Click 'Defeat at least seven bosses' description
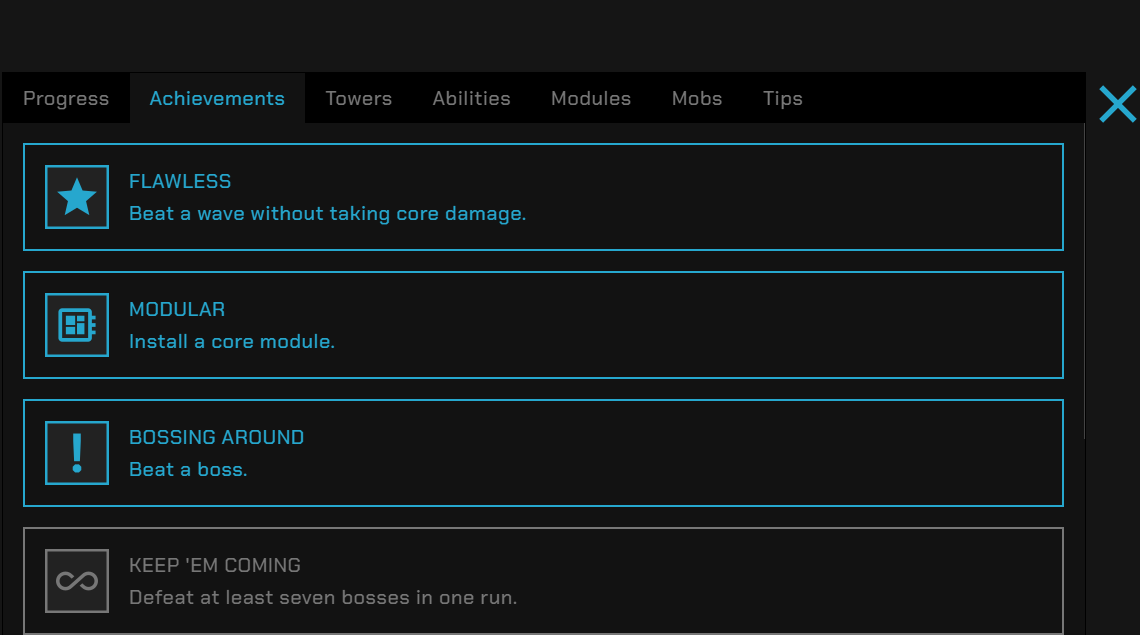Viewport: 1140px width, 635px height. 323,598
